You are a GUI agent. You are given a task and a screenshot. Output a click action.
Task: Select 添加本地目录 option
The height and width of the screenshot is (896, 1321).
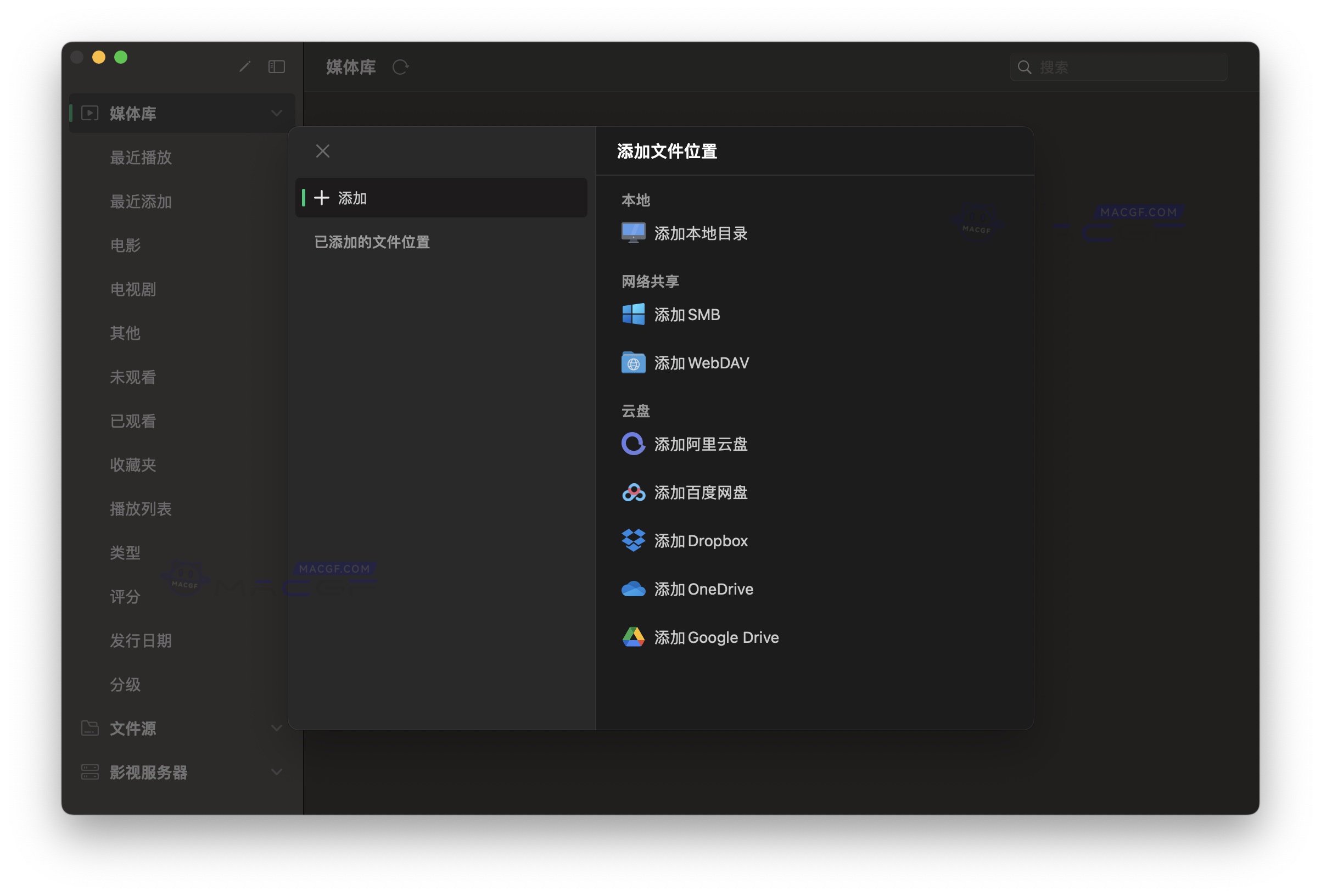pyautogui.click(x=701, y=233)
